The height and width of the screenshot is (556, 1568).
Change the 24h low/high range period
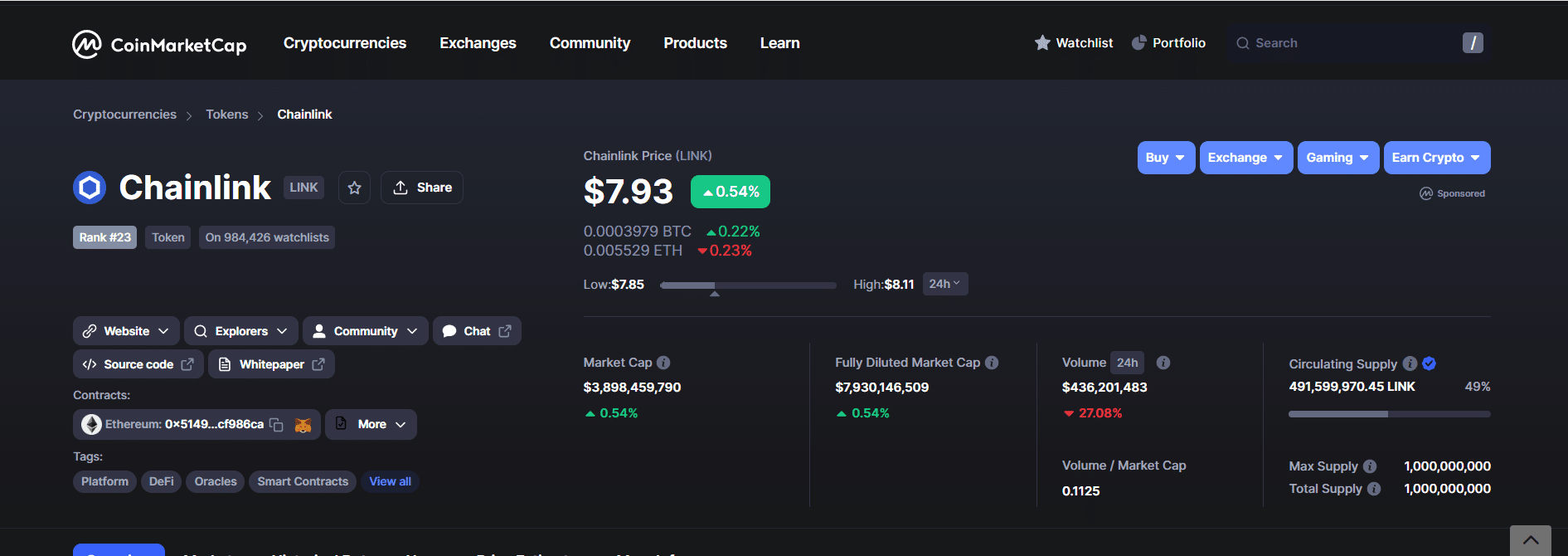click(x=944, y=284)
